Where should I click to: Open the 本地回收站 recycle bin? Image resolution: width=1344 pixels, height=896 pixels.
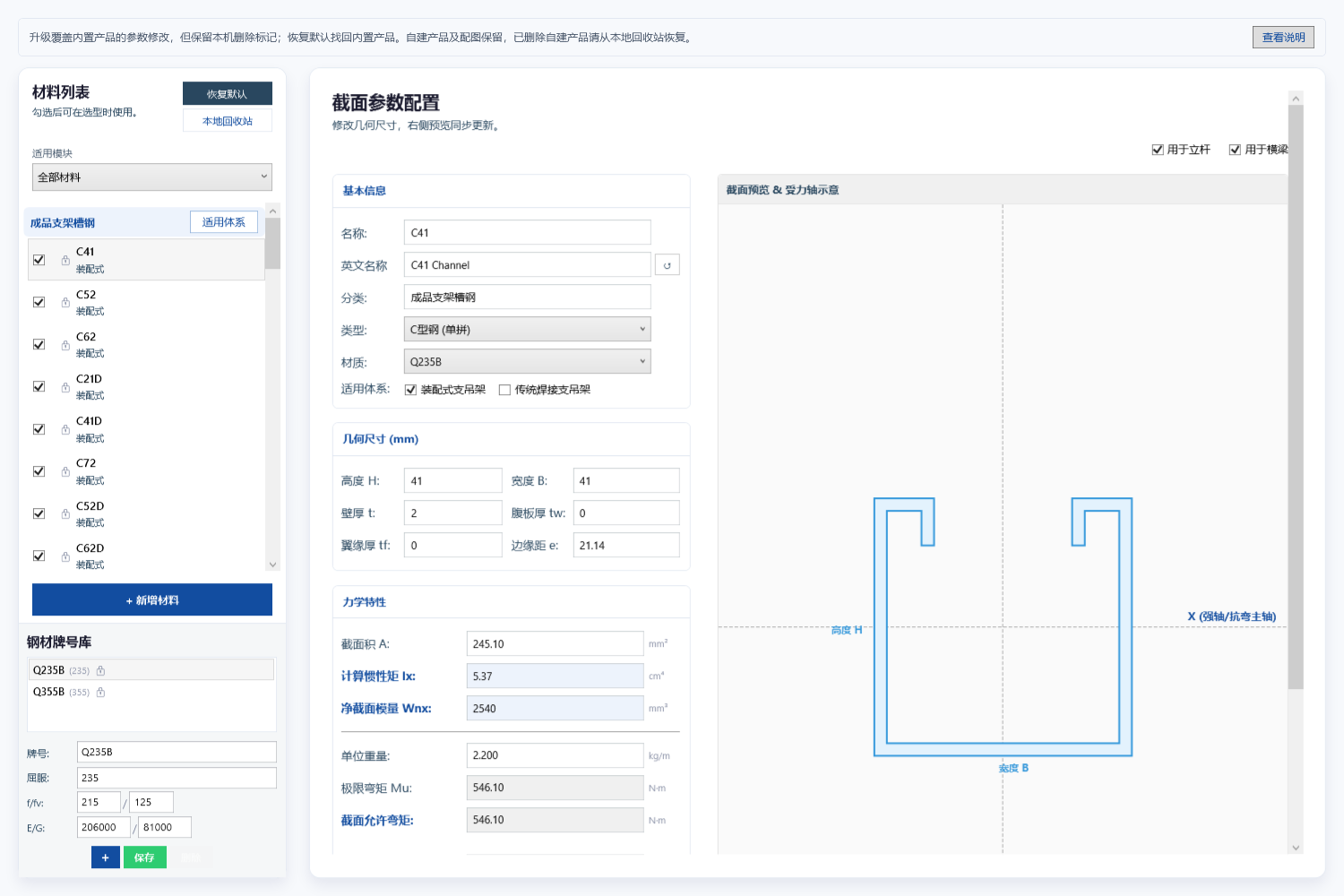pyautogui.click(x=228, y=121)
